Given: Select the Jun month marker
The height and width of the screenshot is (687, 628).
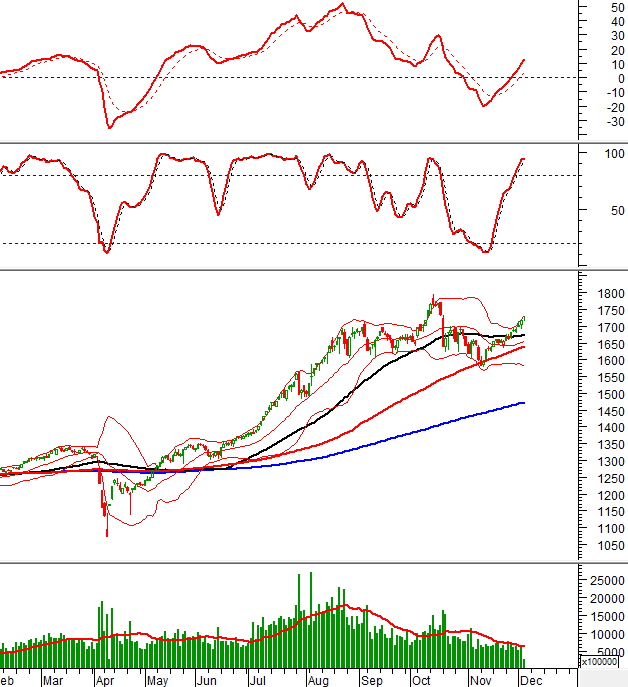Looking at the screenshot, I should coord(208,679).
